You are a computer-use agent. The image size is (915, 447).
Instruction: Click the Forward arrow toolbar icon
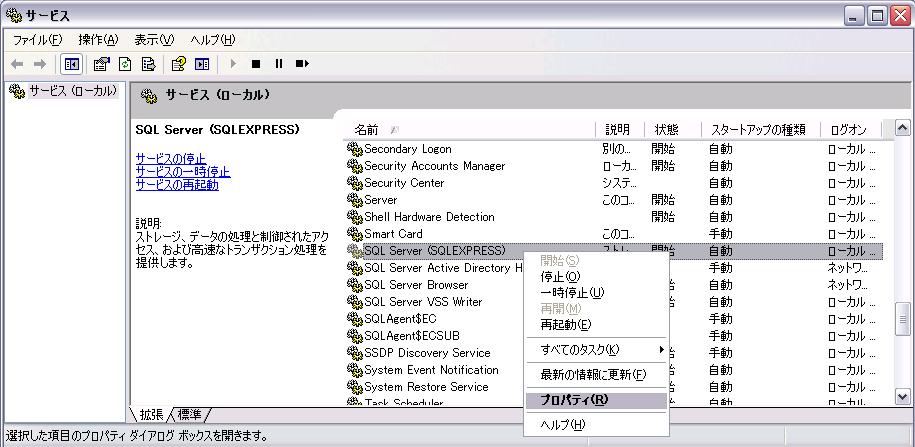pos(40,64)
